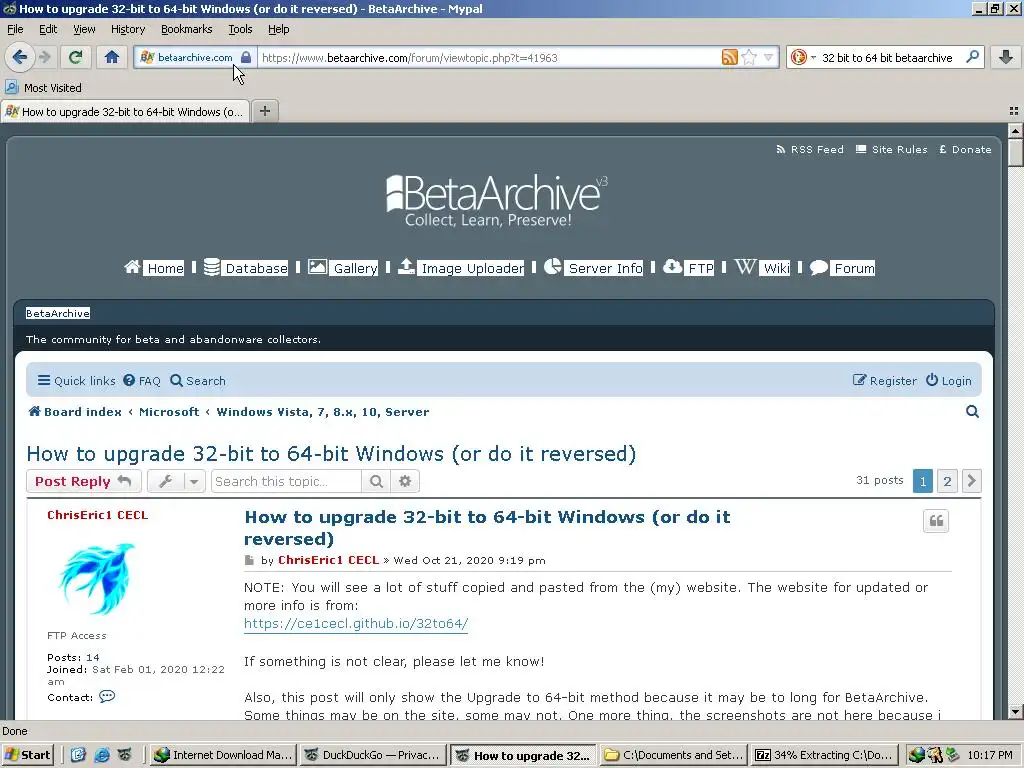Open C:\Documents and Settings taskbar folder
Screen dimensions: 1024x768
coord(674,755)
